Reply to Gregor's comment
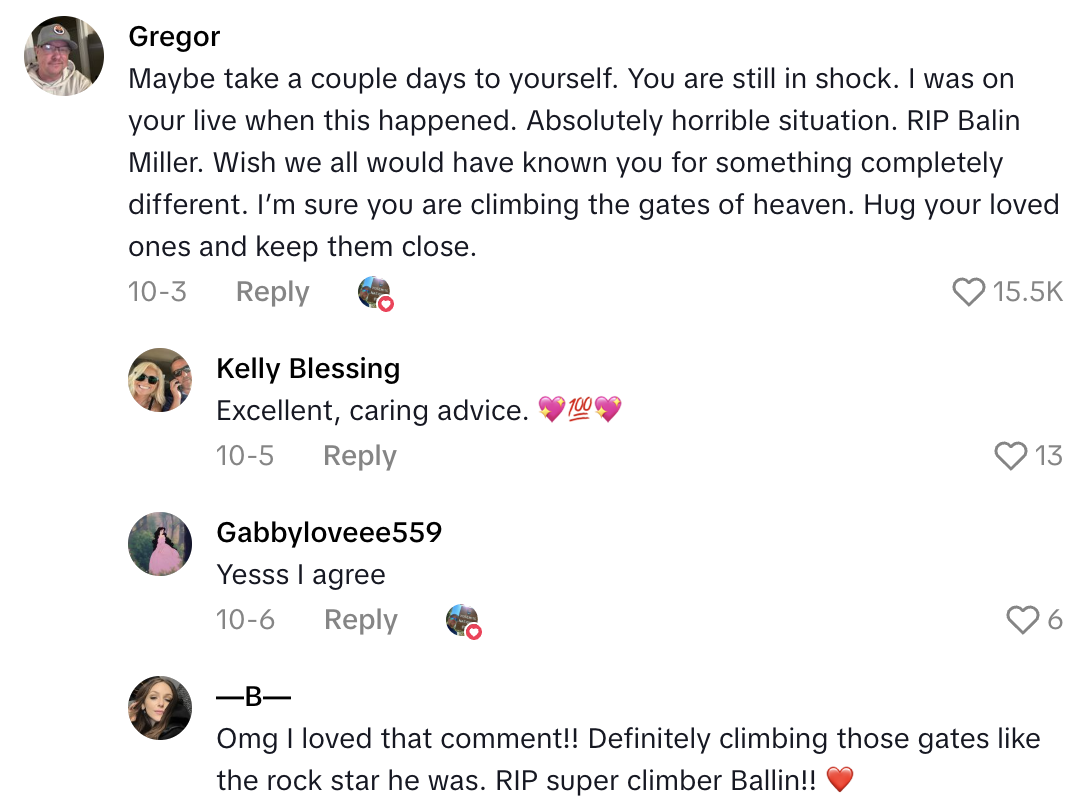This screenshot has height=804, width=1088. [271, 292]
